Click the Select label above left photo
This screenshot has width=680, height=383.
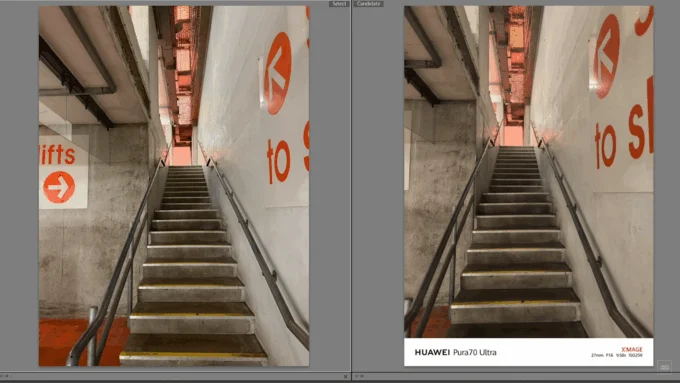[x=339, y=3]
